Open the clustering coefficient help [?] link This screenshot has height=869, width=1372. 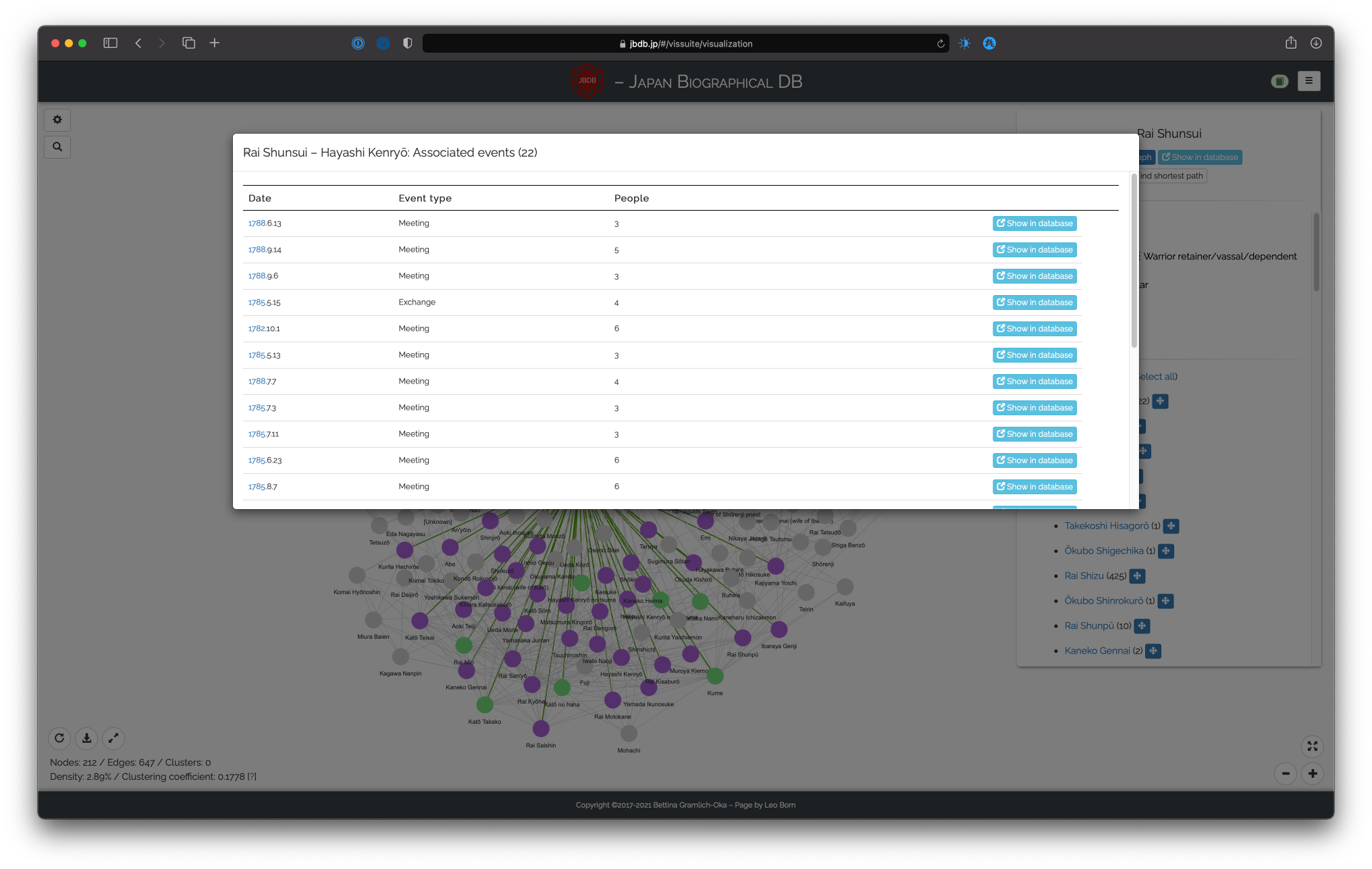252,777
